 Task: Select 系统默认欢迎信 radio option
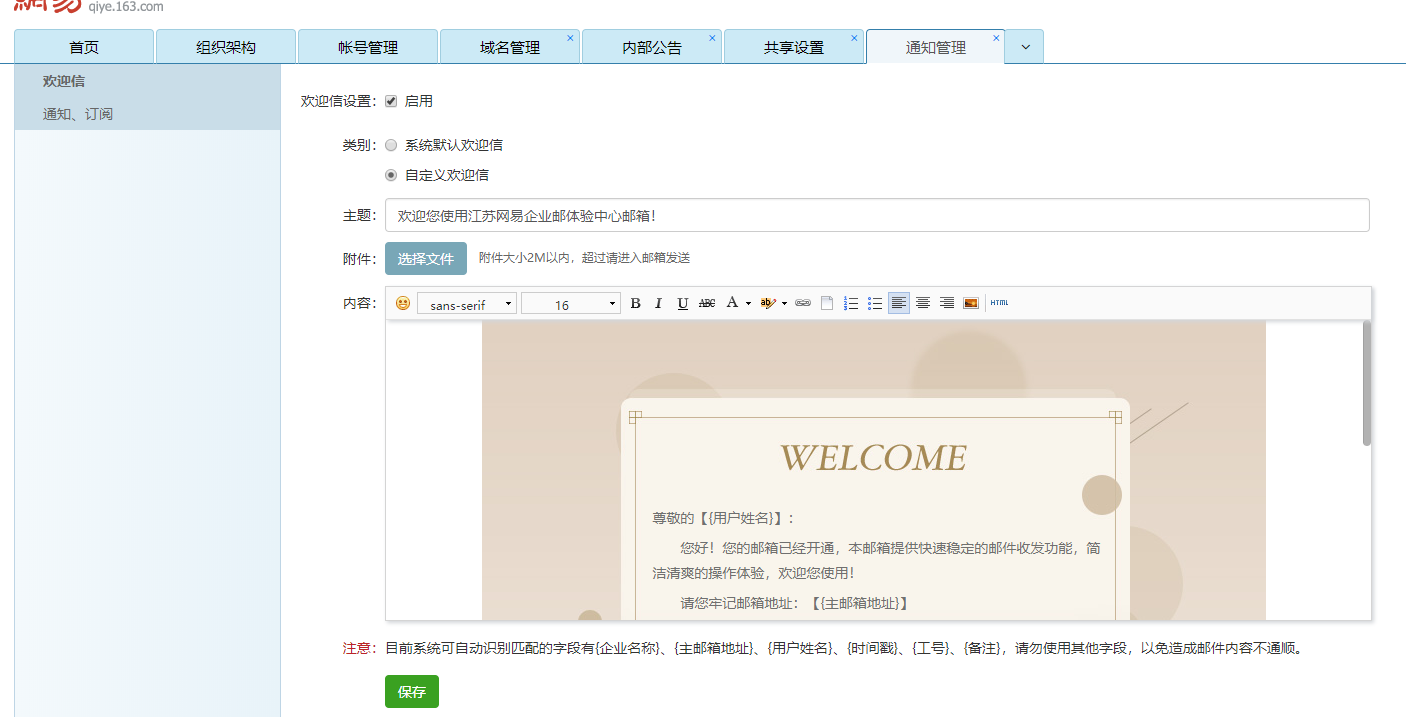pyautogui.click(x=391, y=145)
